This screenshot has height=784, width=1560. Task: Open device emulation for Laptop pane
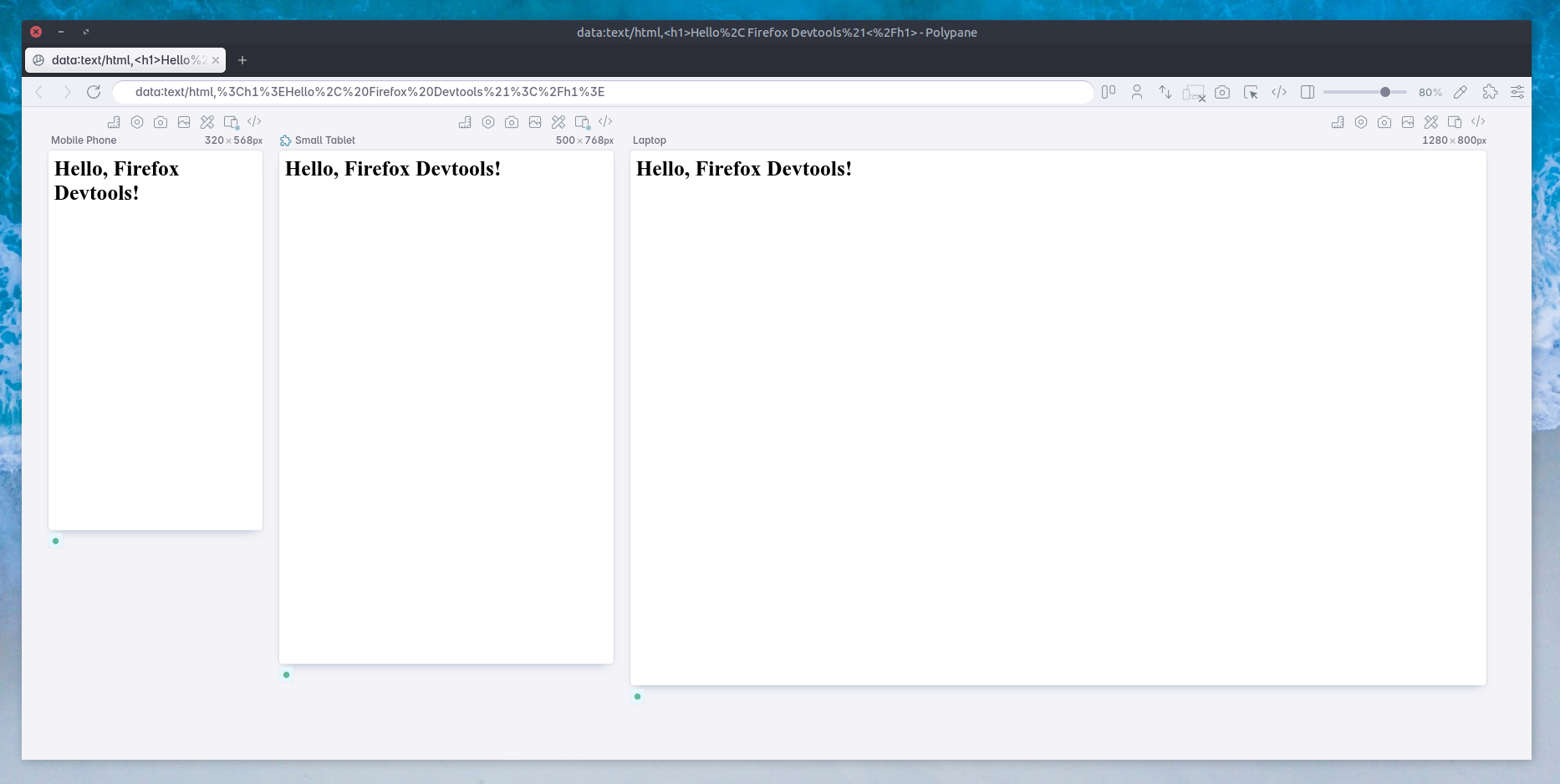tap(1455, 122)
